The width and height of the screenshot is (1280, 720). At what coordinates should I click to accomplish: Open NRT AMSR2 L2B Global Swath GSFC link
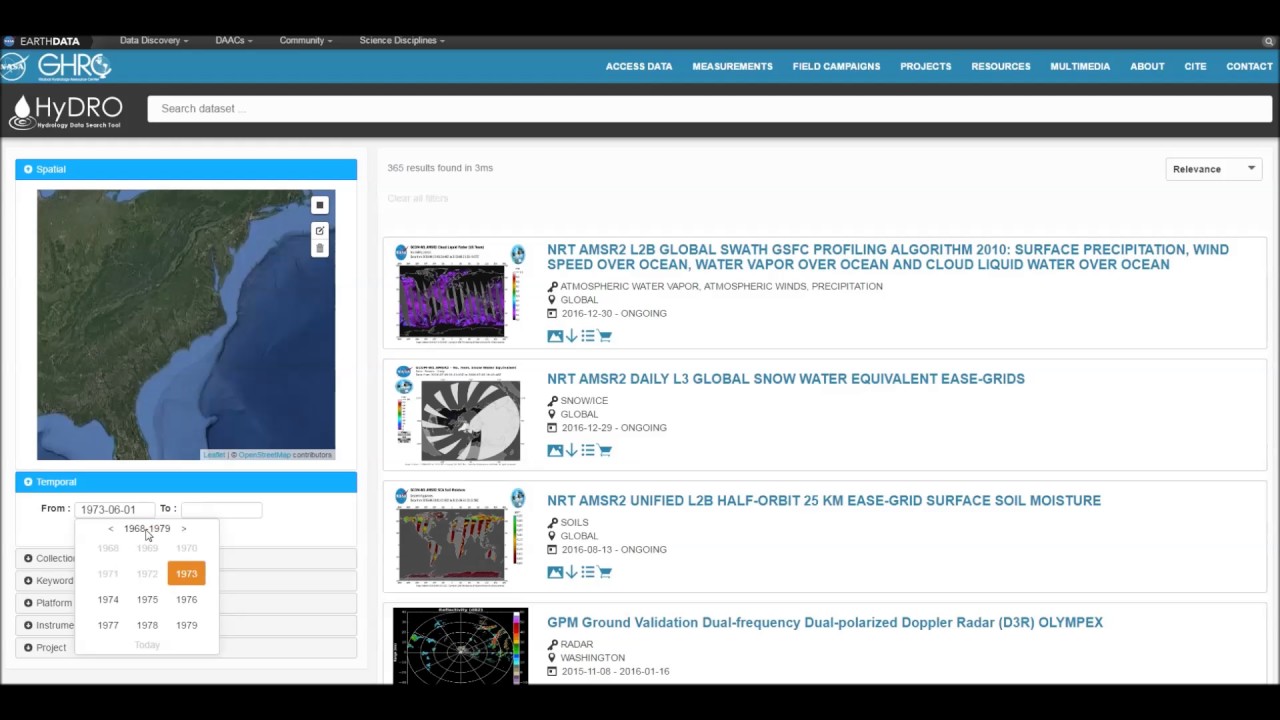(888, 257)
